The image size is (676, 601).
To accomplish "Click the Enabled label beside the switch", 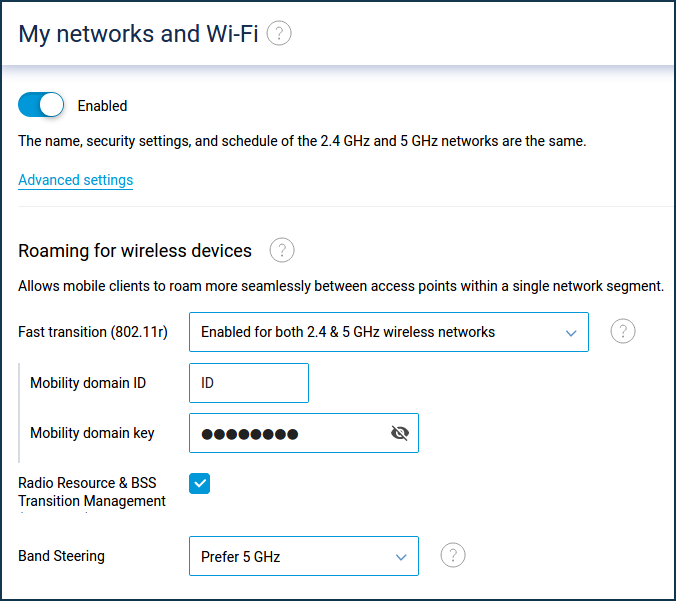I will tap(102, 106).
